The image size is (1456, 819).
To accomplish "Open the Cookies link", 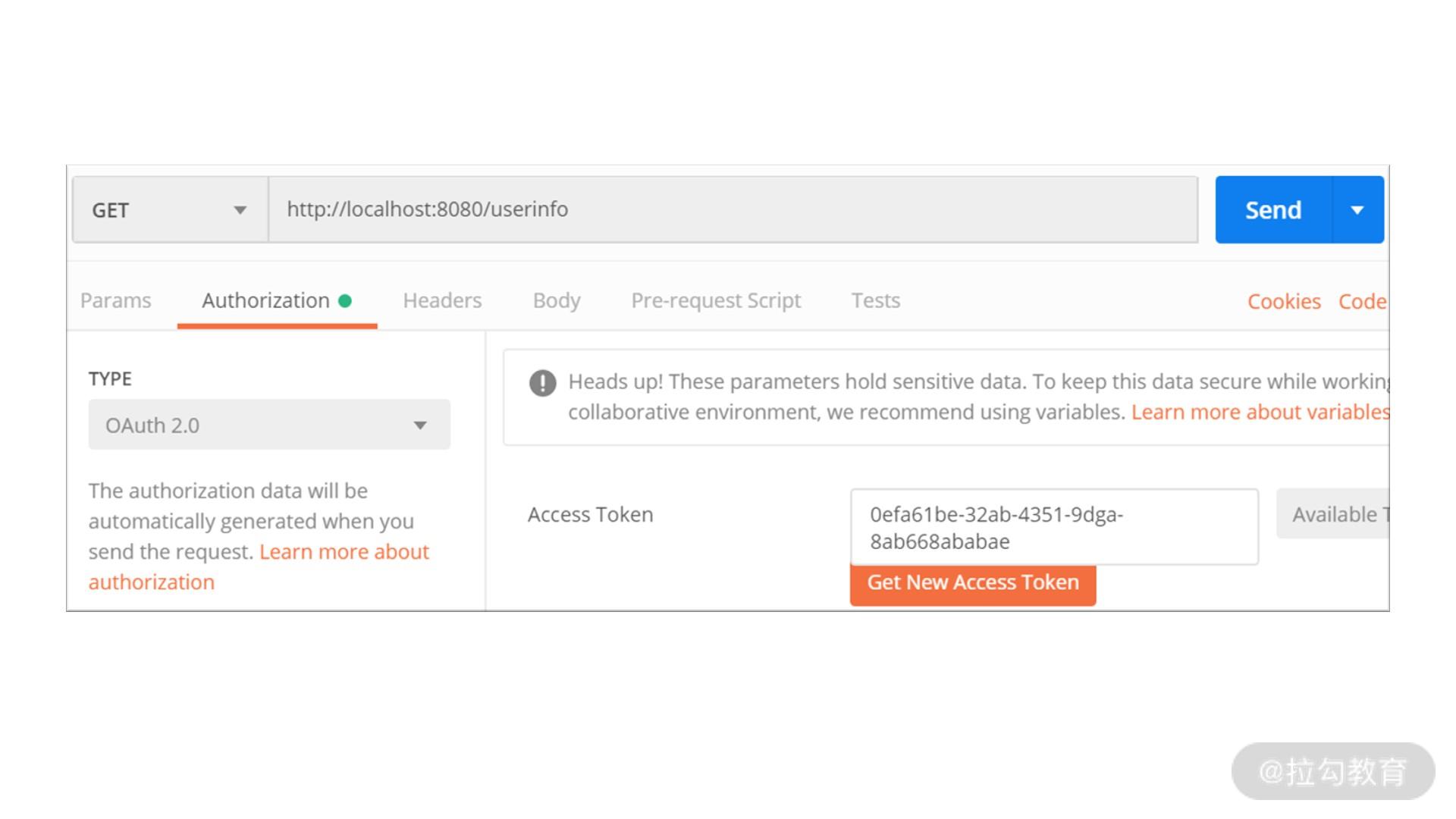I will 1284,302.
